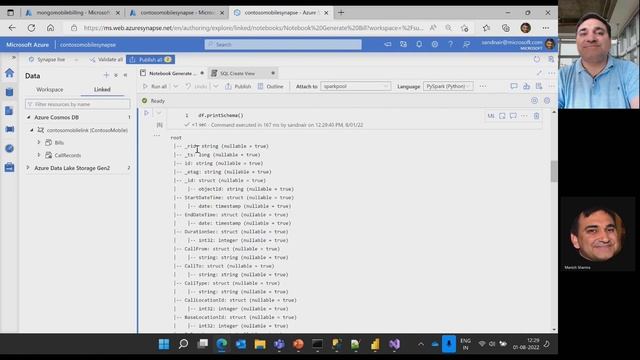This screenshot has height=360, width=640.
Task: Click Run all in notebook toolbar
Action: coord(155,87)
